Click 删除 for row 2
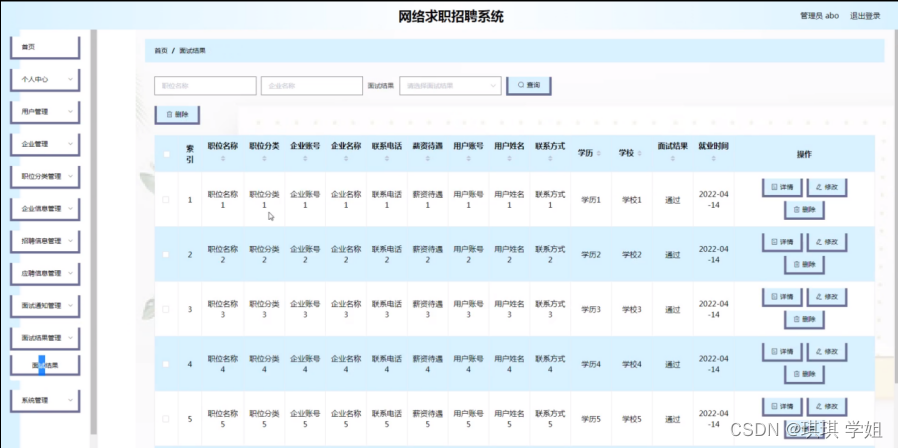Screen dimensions: 898x448 [804, 265]
